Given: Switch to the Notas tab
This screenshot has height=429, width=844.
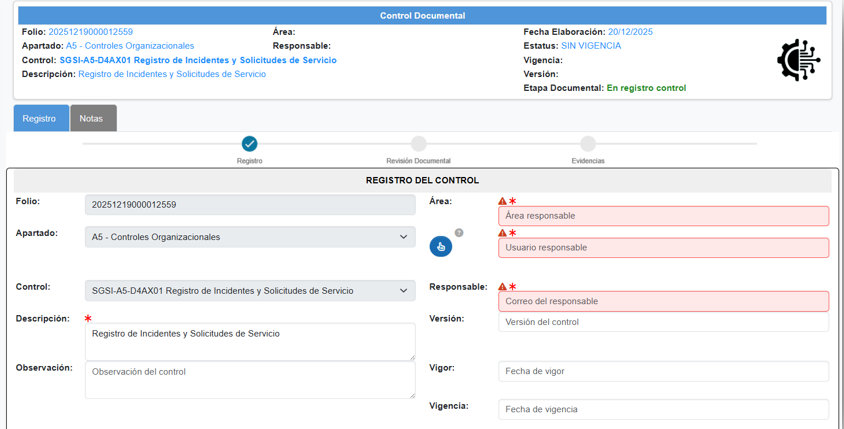Looking at the screenshot, I should click(x=92, y=118).
